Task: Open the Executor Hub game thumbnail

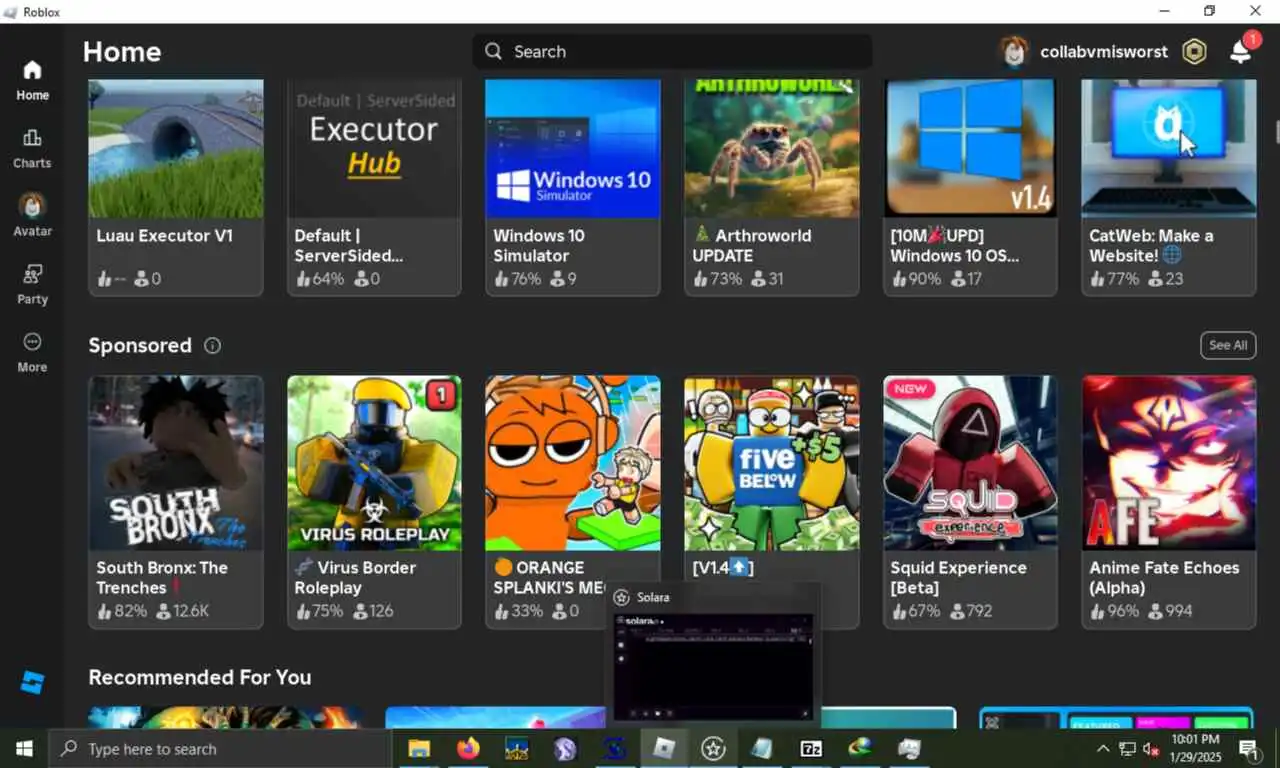Action: tap(374, 148)
